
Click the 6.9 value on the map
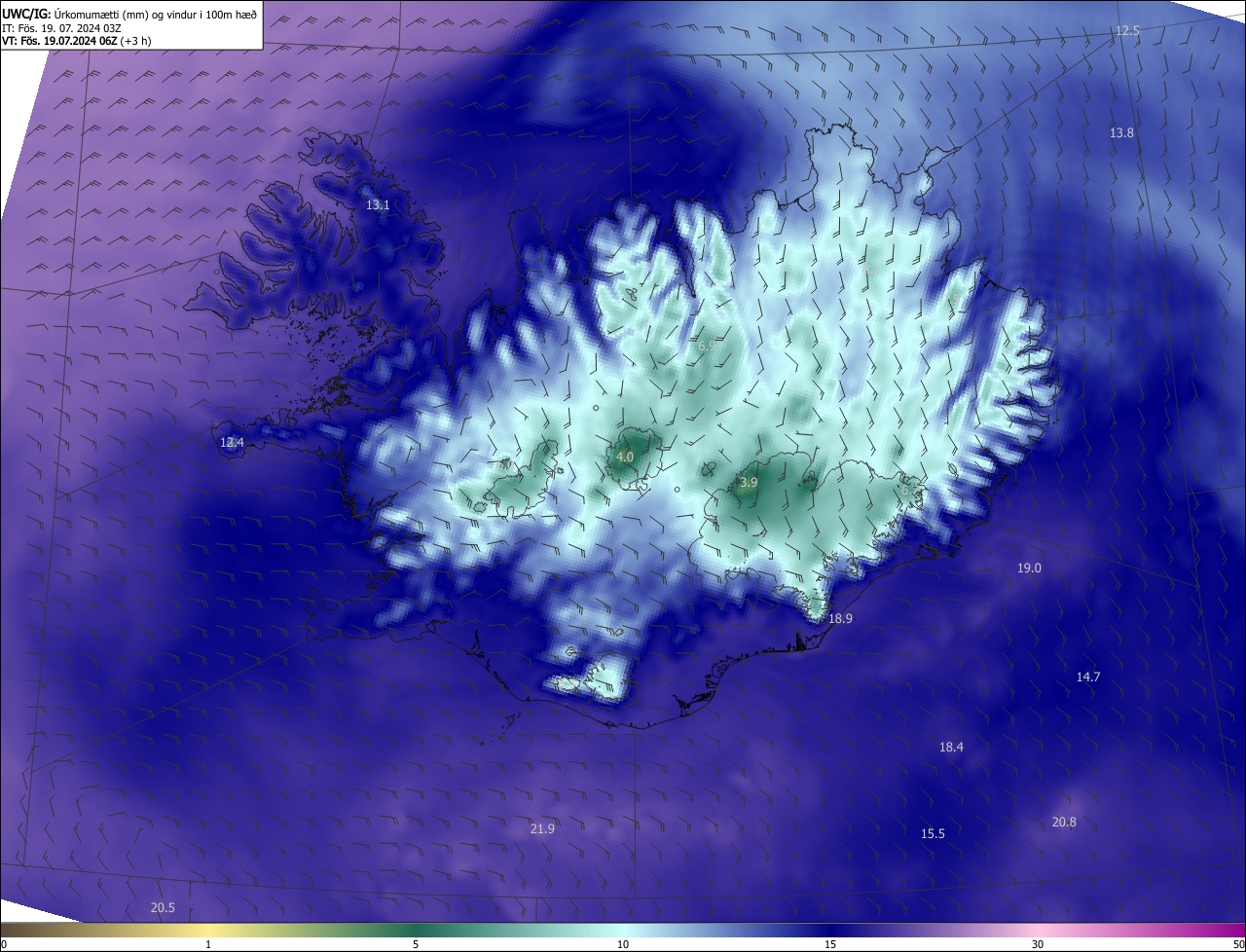click(x=707, y=347)
